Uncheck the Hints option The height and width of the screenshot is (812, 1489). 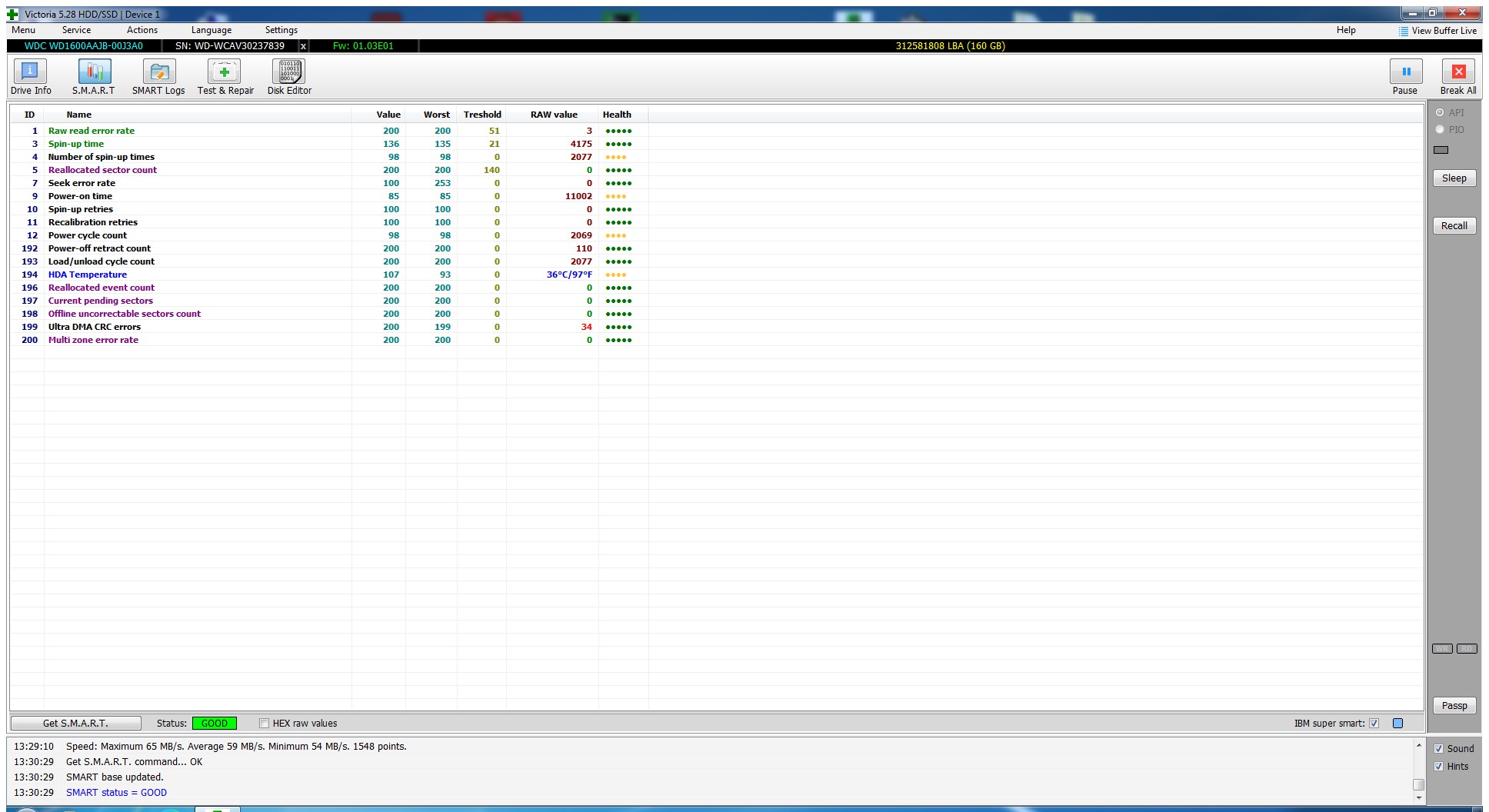point(1438,767)
